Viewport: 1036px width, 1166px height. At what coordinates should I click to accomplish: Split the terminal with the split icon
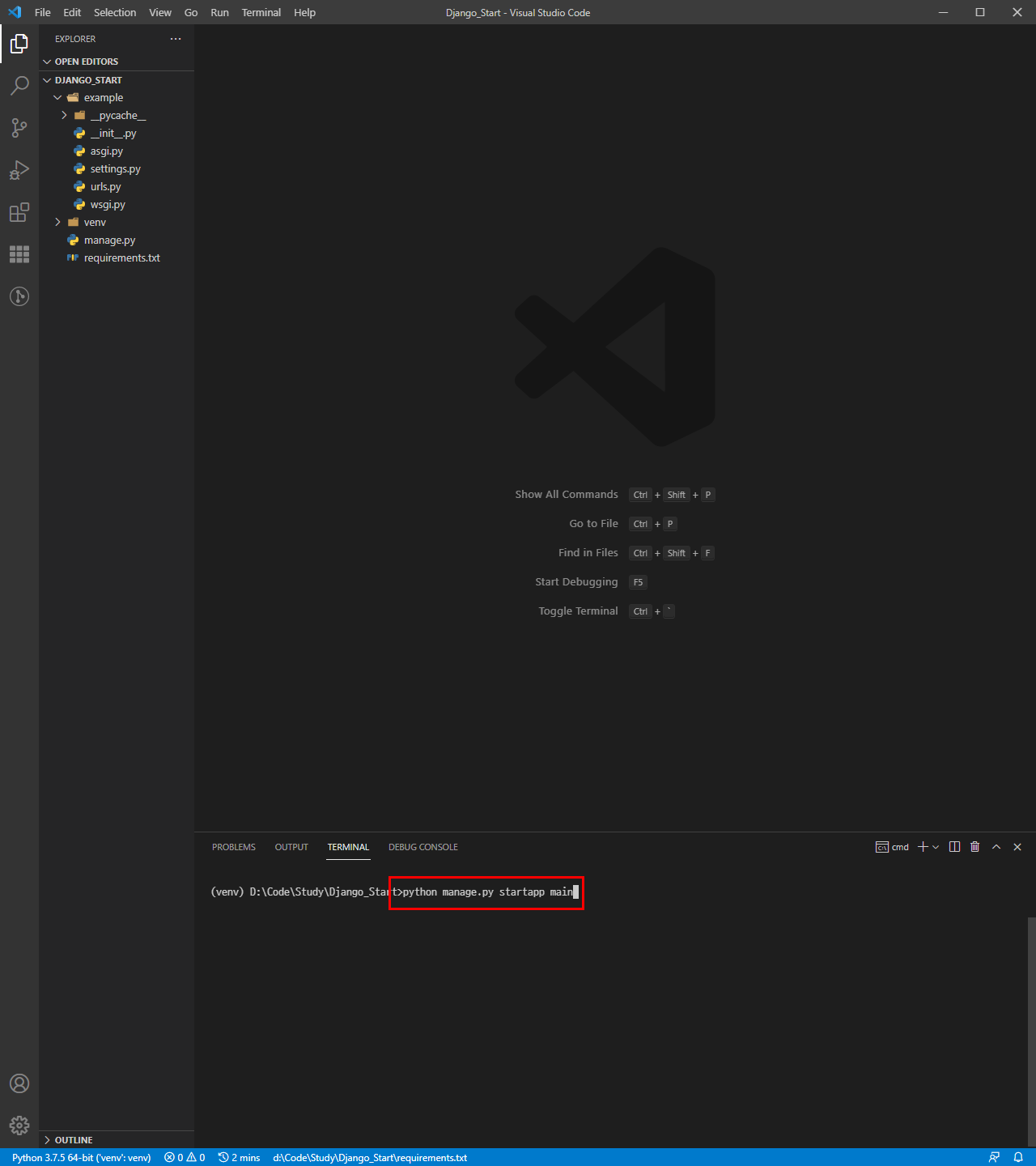click(x=955, y=847)
